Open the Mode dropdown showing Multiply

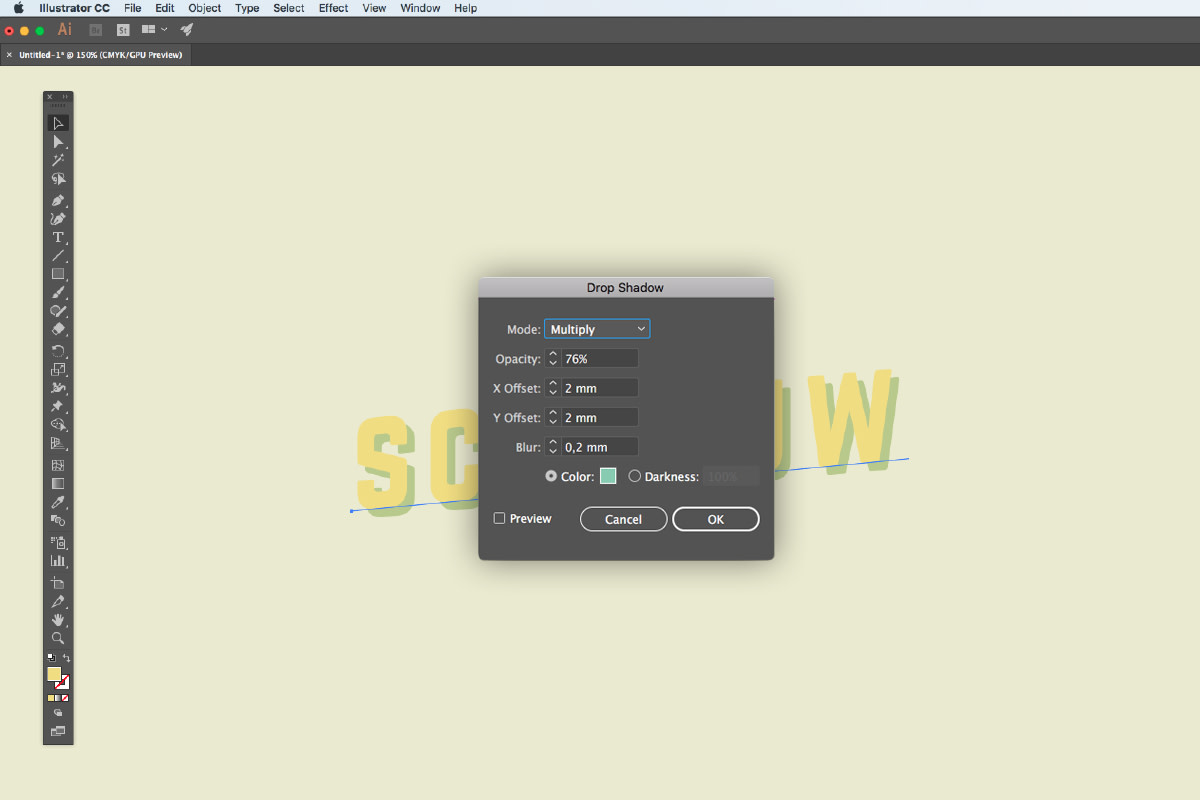pos(597,328)
